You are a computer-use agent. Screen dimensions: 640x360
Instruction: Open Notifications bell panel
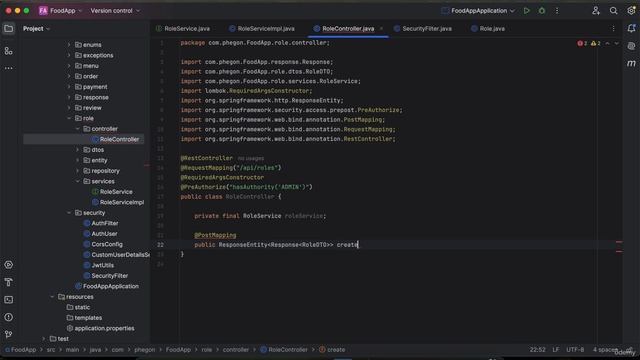point(631,28)
